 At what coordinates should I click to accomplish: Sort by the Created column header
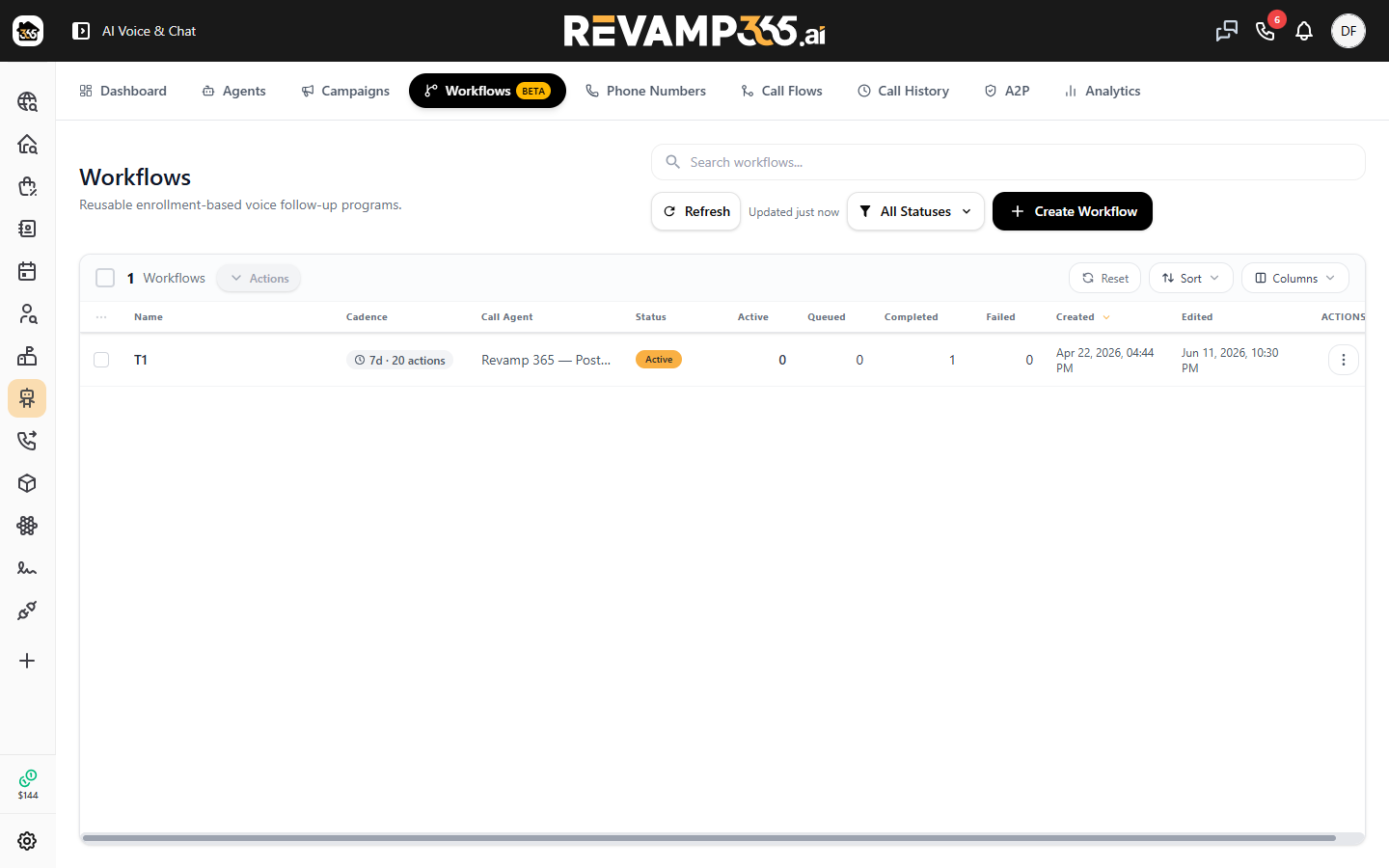coord(1082,317)
